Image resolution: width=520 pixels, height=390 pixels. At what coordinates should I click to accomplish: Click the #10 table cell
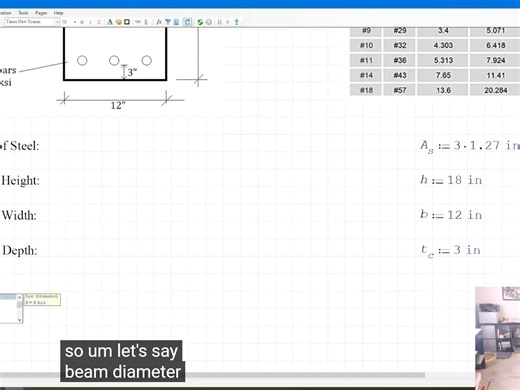coord(366,45)
